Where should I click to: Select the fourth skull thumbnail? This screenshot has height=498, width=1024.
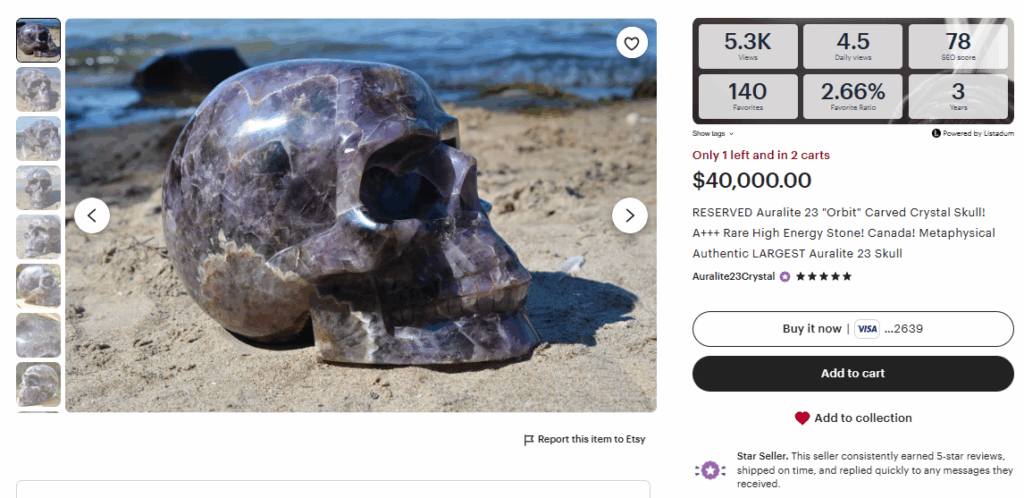click(x=38, y=188)
